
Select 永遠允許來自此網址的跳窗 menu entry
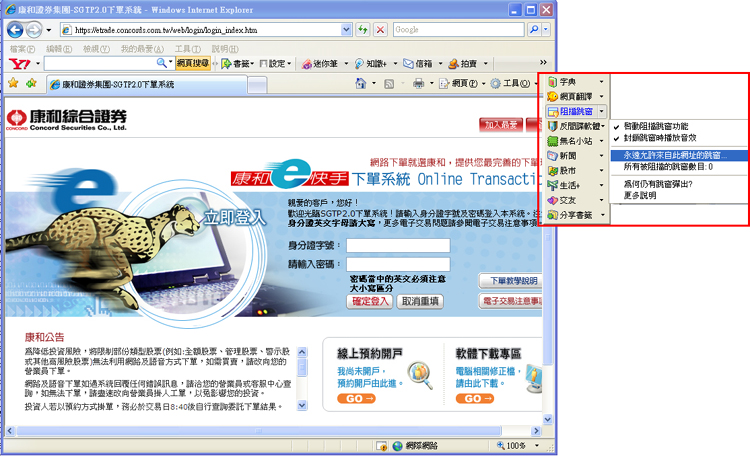coord(679,155)
